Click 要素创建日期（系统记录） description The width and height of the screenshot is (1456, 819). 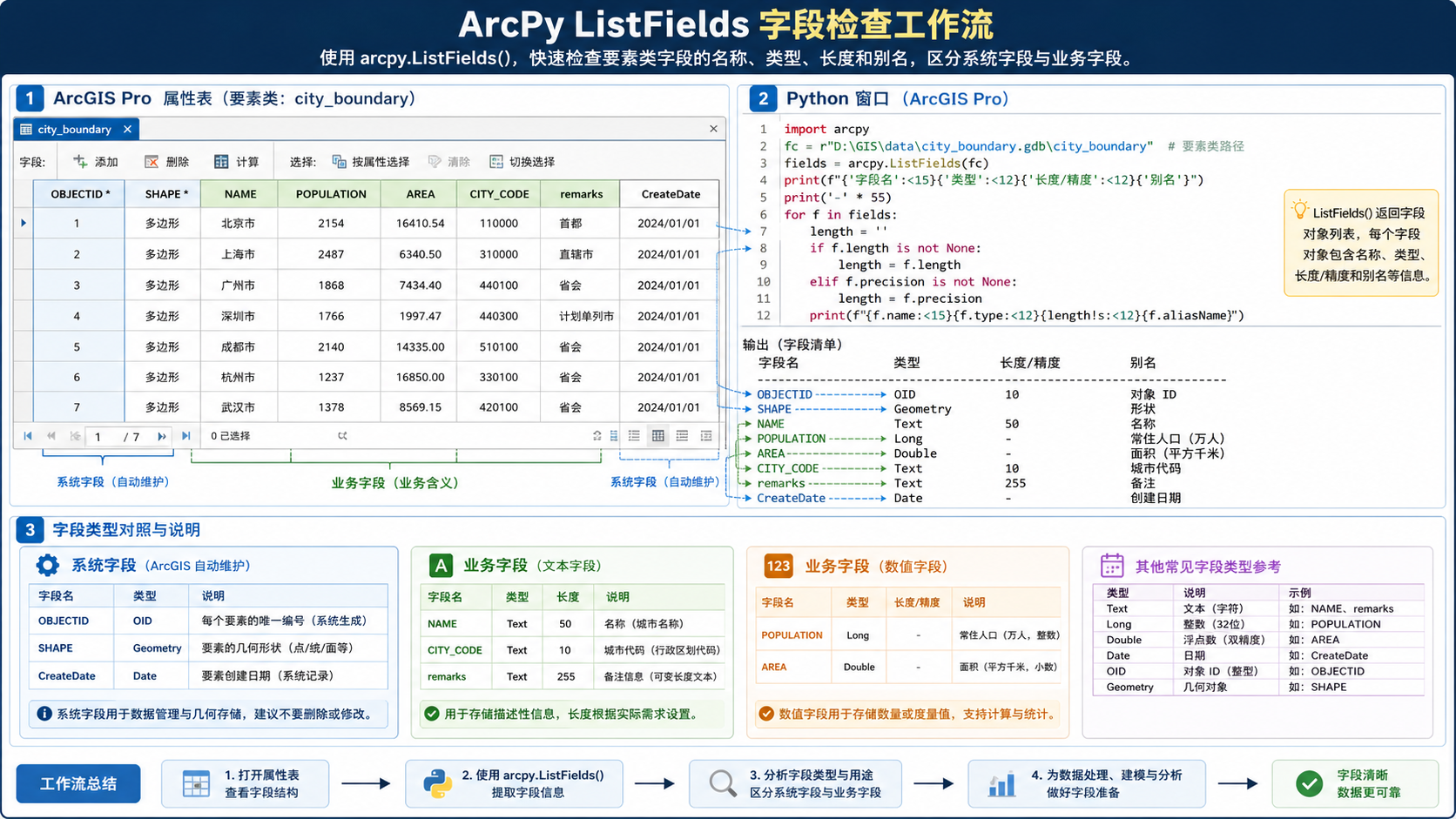(x=267, y=675)
